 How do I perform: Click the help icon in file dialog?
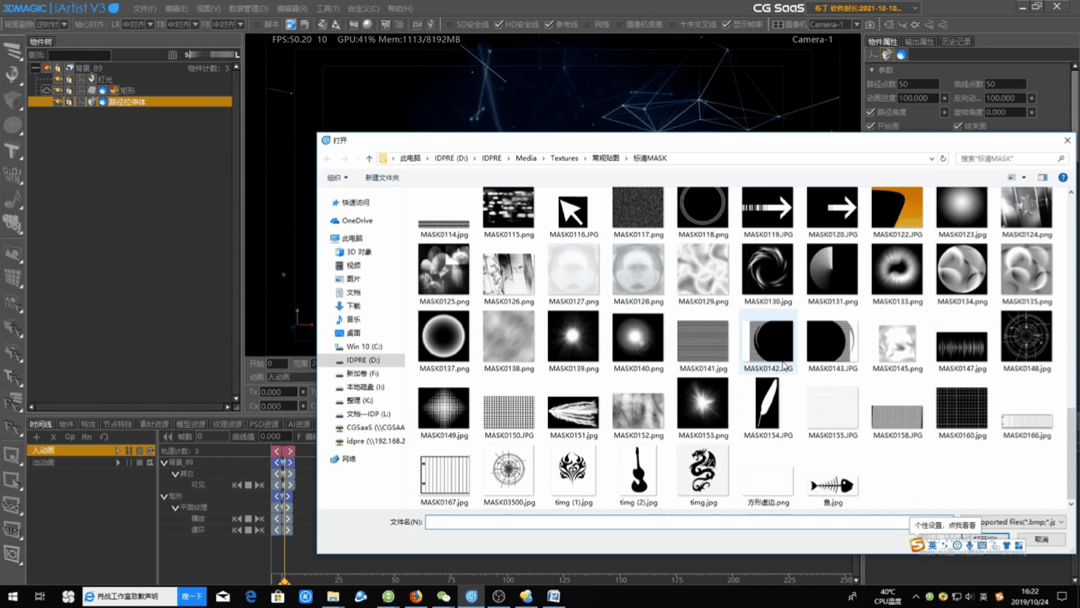click(1062, 178)
